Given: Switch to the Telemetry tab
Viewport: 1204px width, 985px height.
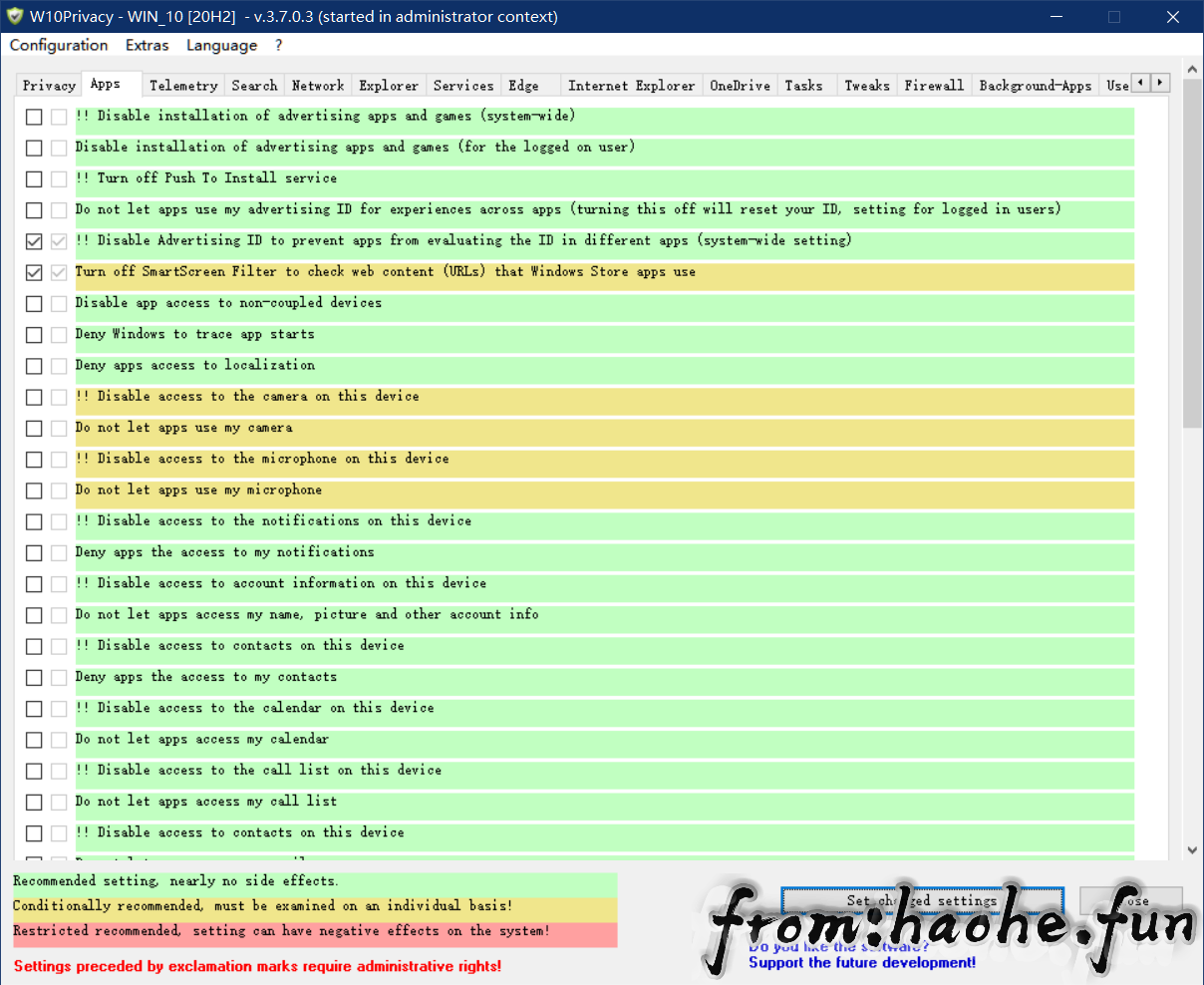Looking at the screenshot, I should [x=183, y=86].
